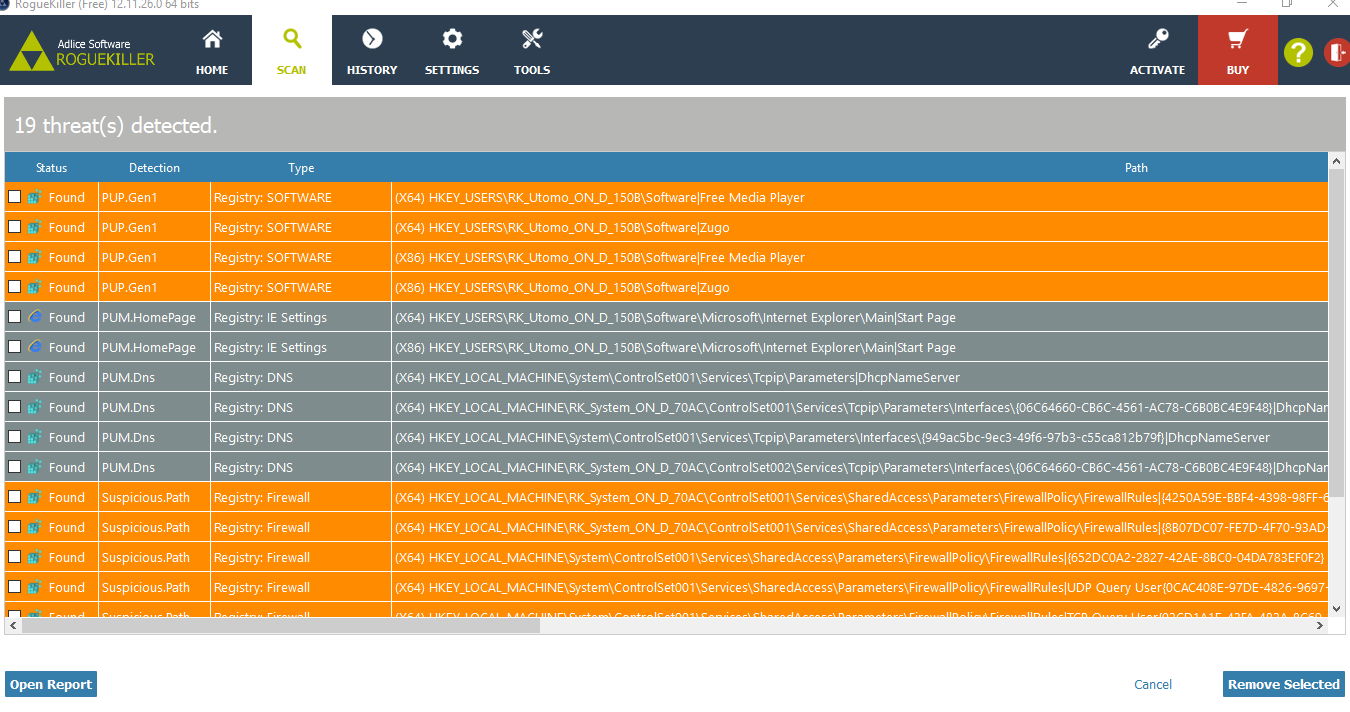Image resolution: width=1350 pixels, height=712 pixels.
Task: Open Settings via the gear icon
Action: (x=452, y=40)
